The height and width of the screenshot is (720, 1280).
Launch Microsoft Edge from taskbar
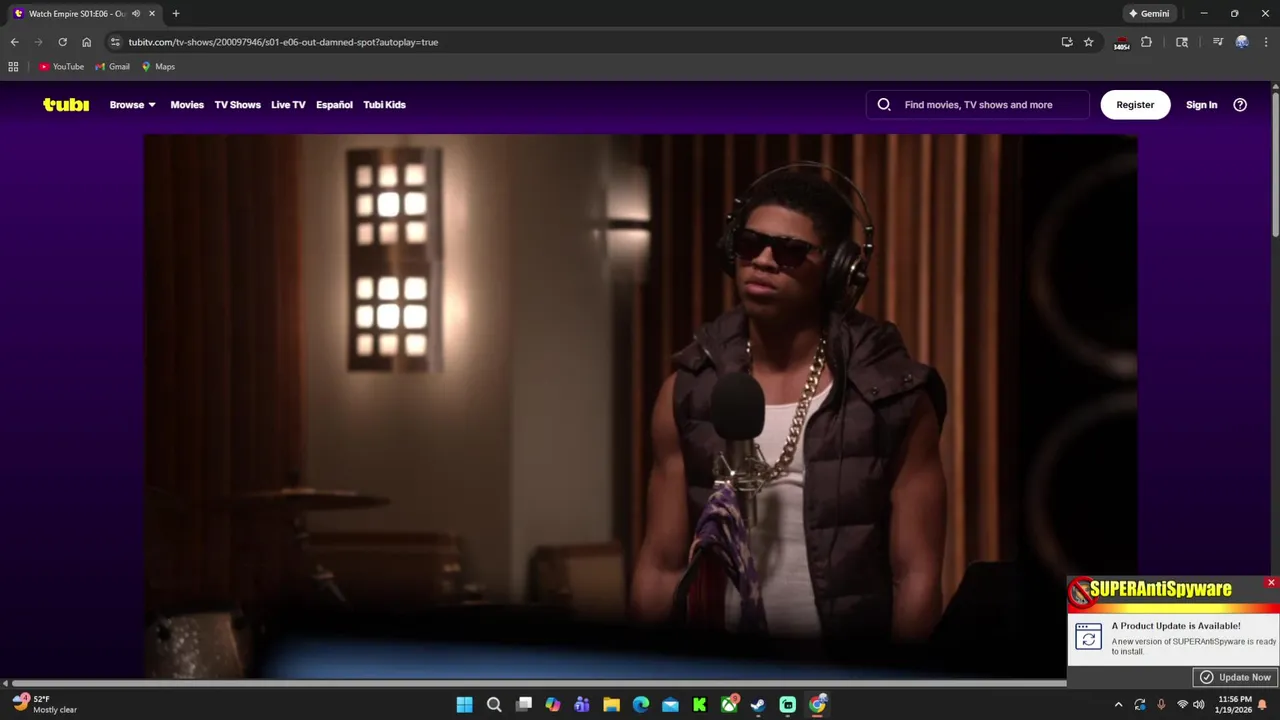point(641,705)
